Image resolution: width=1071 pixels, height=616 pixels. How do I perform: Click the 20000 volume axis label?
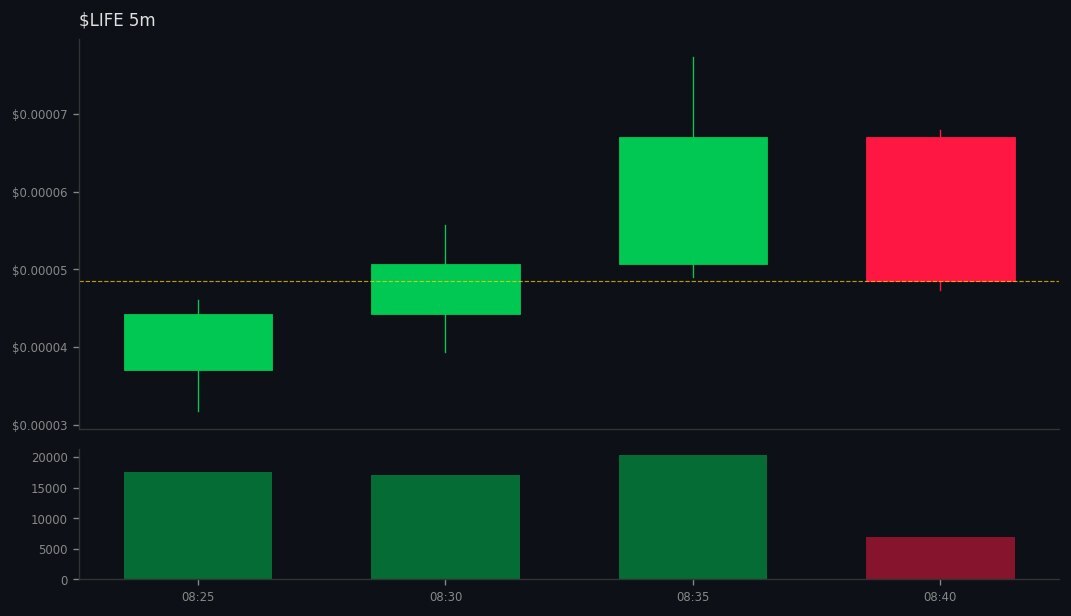[x=48, y=457]
